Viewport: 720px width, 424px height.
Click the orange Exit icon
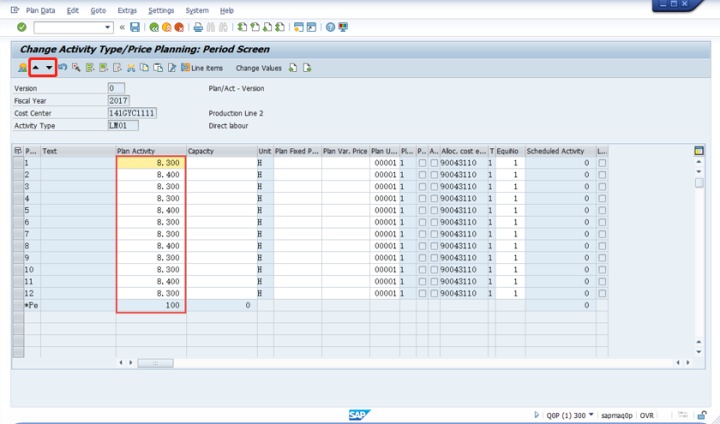pyautogui.click(x=166, y=28)
